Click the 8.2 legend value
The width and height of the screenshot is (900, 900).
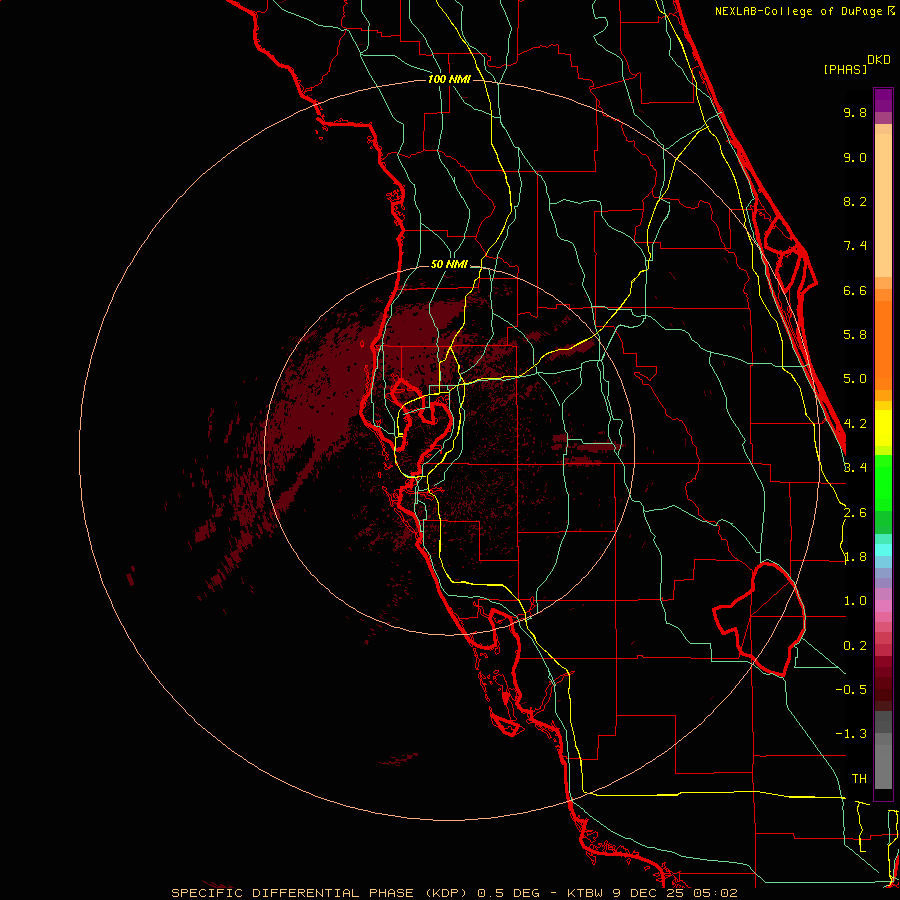[x=855, y=201]
